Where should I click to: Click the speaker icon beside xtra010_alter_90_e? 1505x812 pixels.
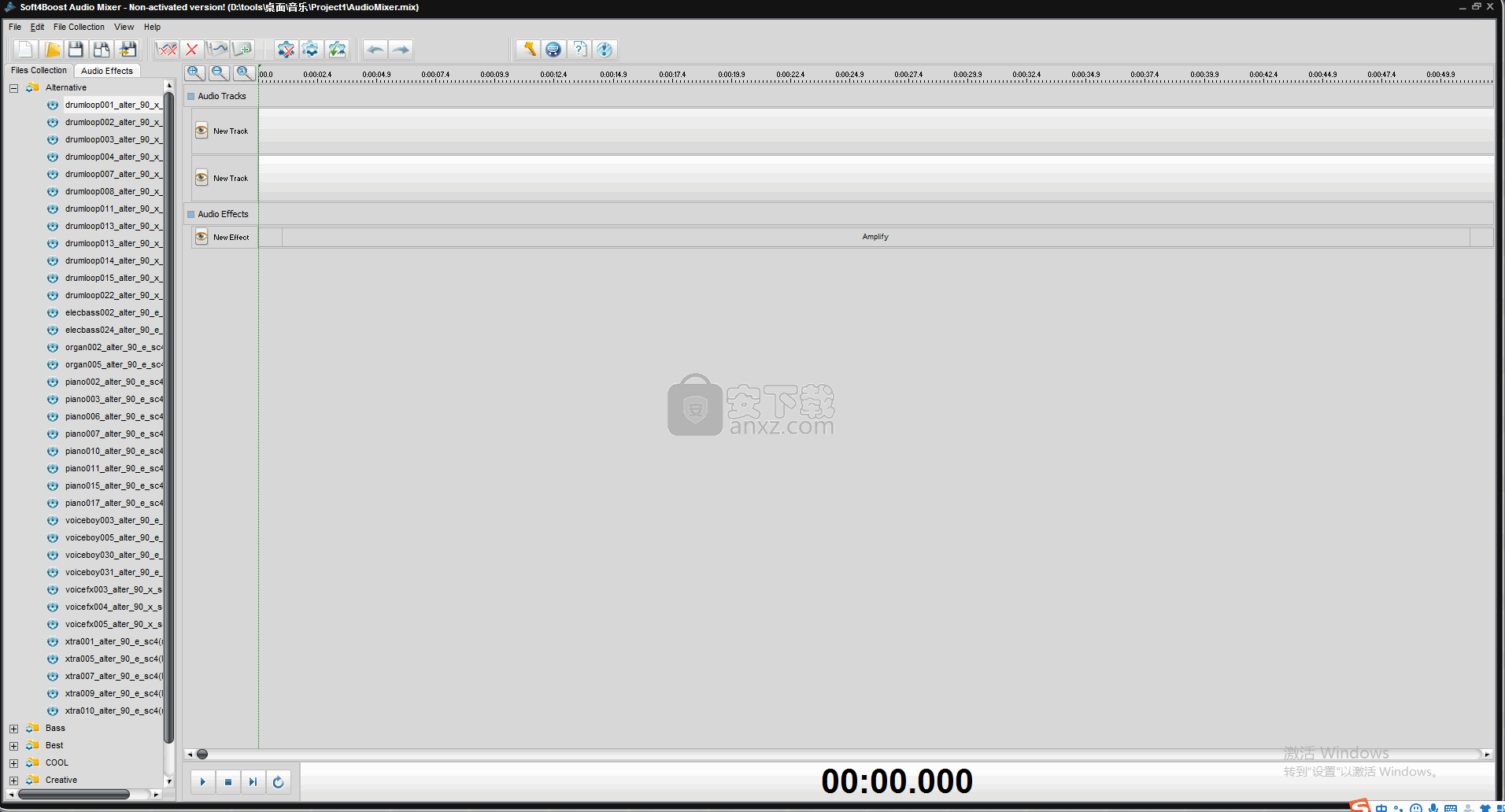[x=53, y=711]
